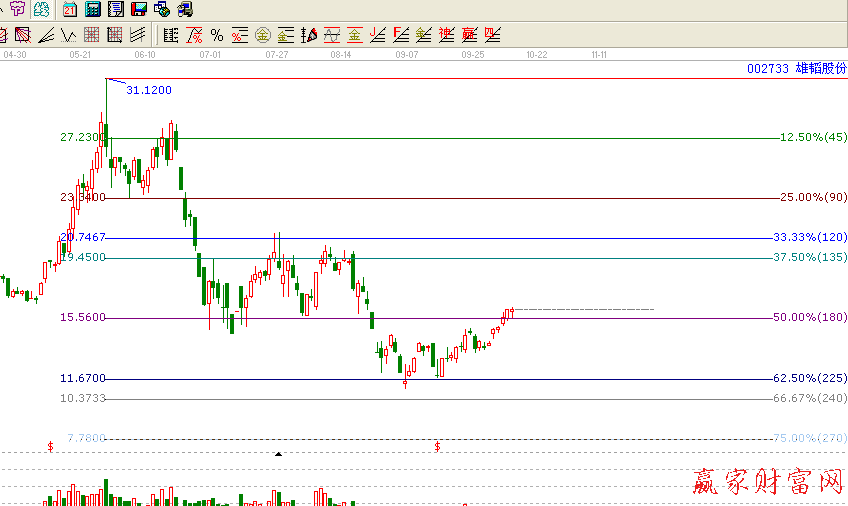Viewport: 848px width, 506px height.
Task: Click the calculator icon in top toolbar
Action: point(93,10)
